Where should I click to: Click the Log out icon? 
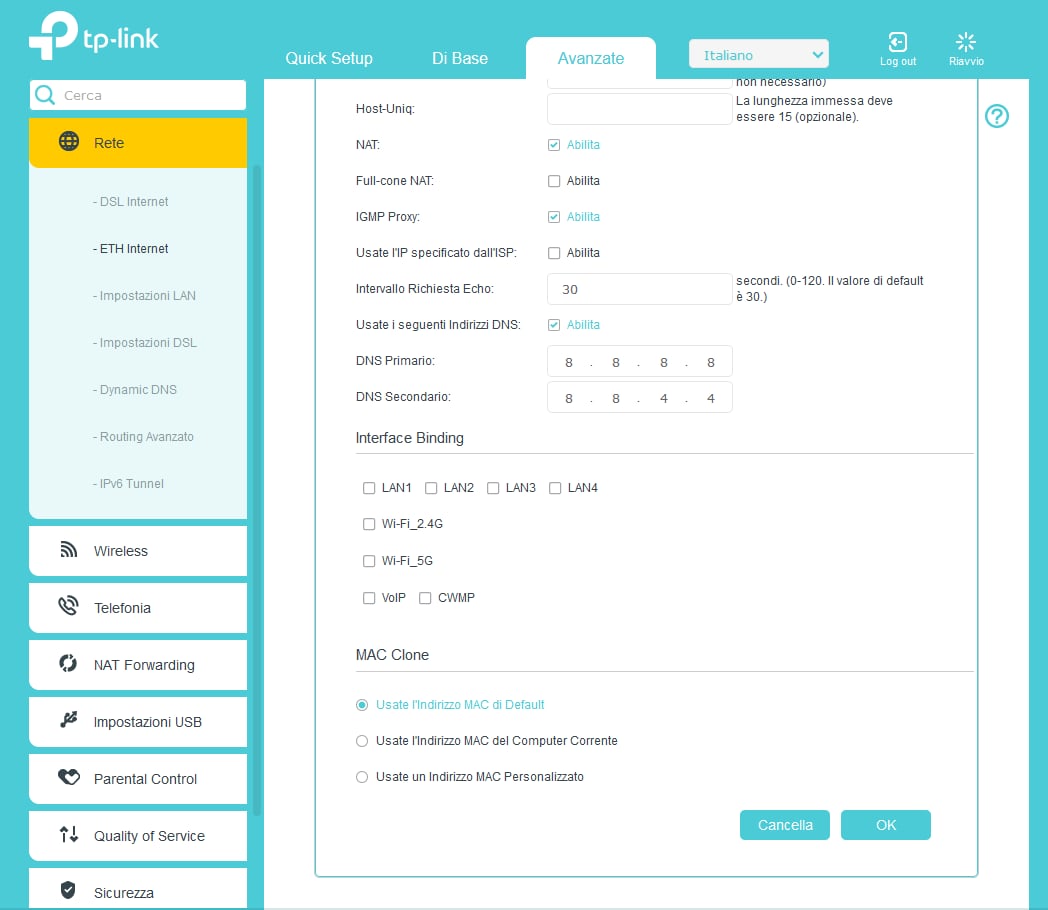point(897,42)
